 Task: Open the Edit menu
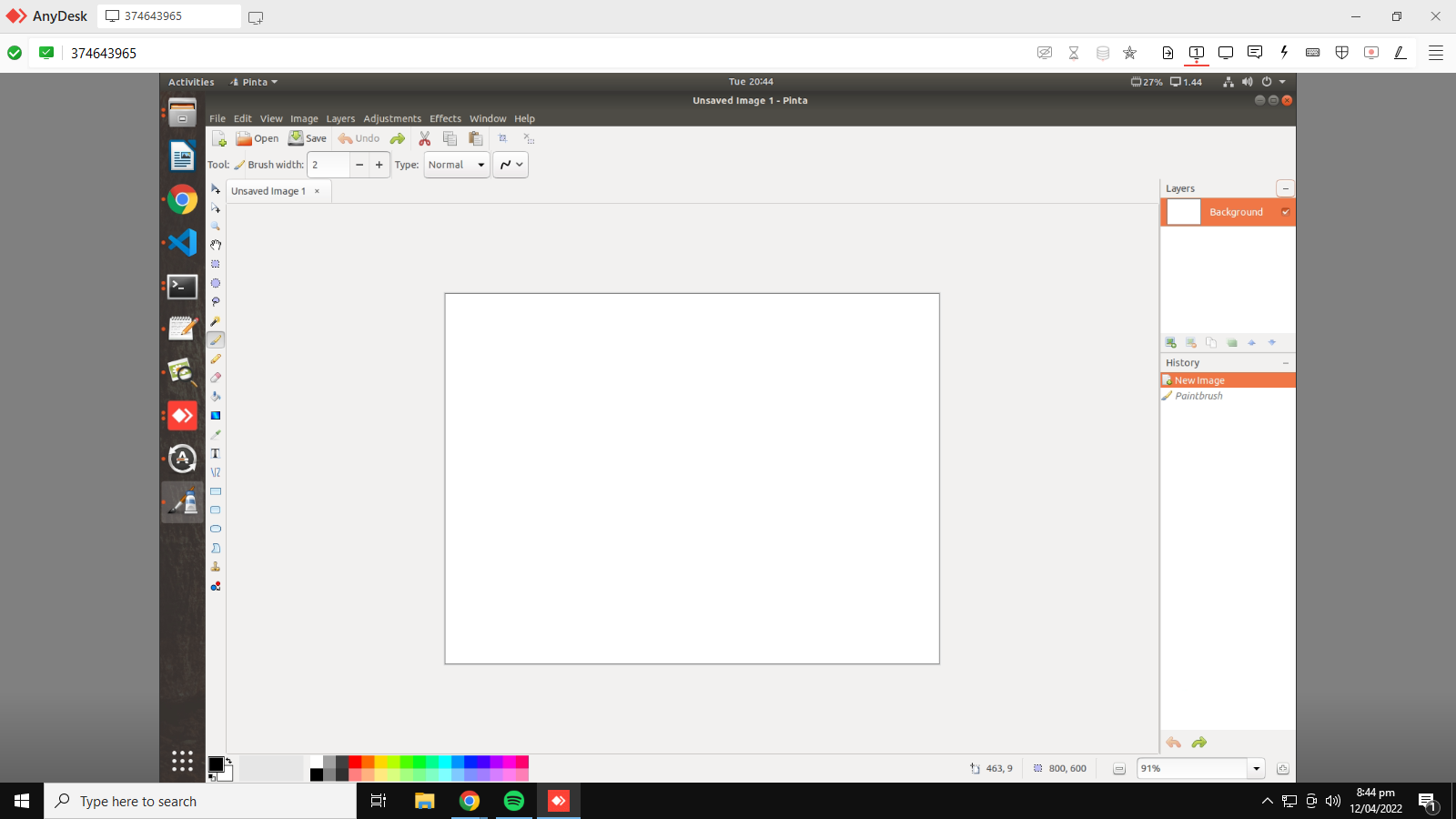click(x=242, y=118)
